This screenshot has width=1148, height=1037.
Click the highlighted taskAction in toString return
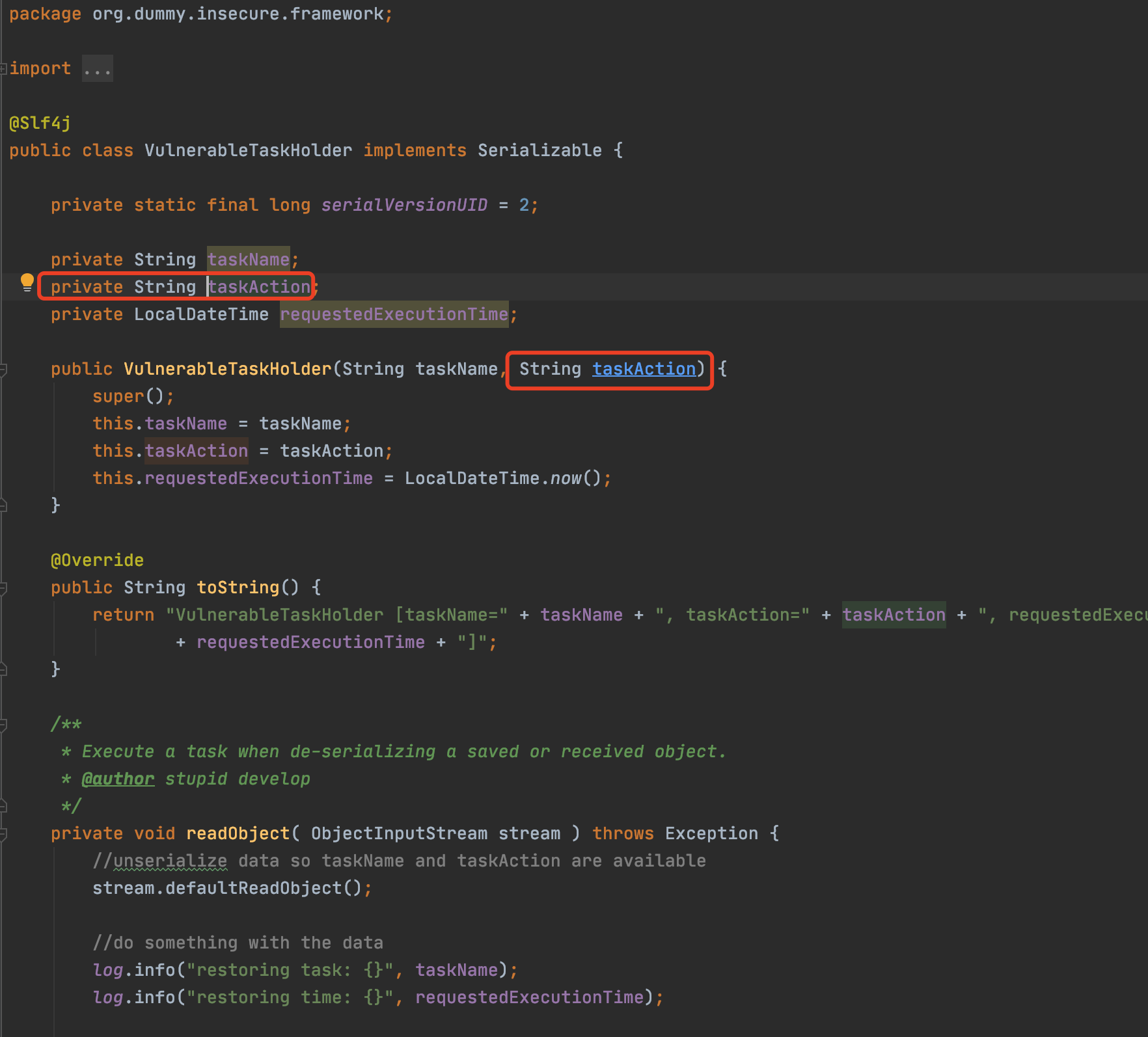[x=894, y=615]
